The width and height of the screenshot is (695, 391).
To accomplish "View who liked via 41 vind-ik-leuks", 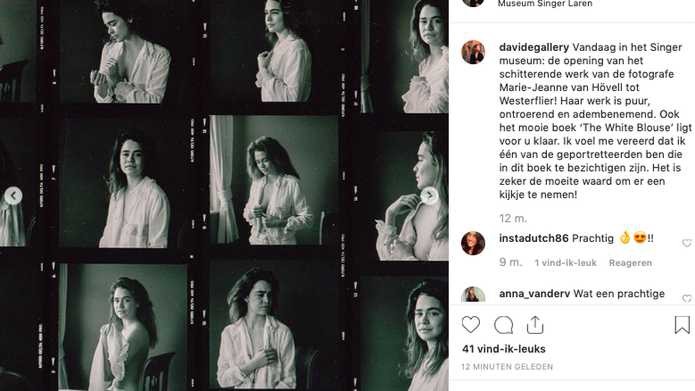I will (504, 349).
